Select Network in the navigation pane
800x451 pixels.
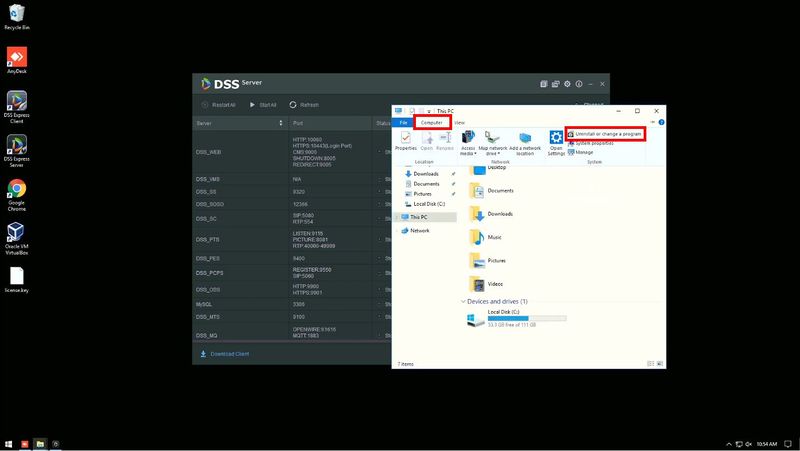(419, 231)
